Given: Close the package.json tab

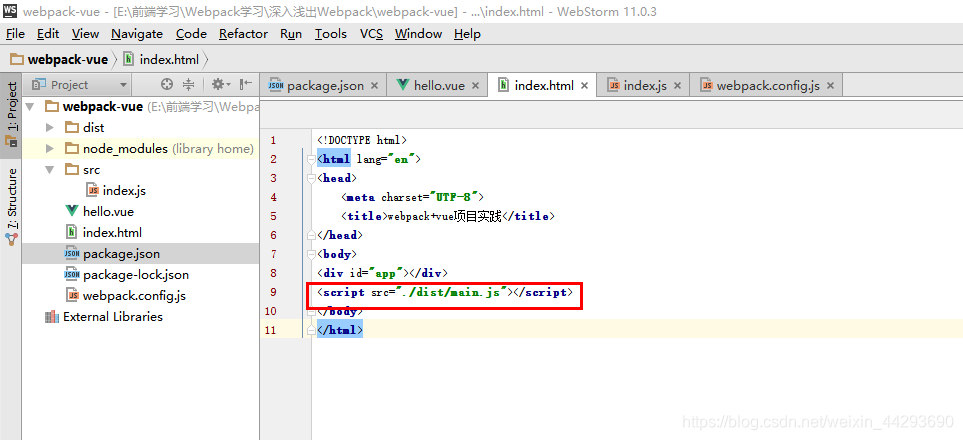Looking at the screenshot, I should 375,86.
